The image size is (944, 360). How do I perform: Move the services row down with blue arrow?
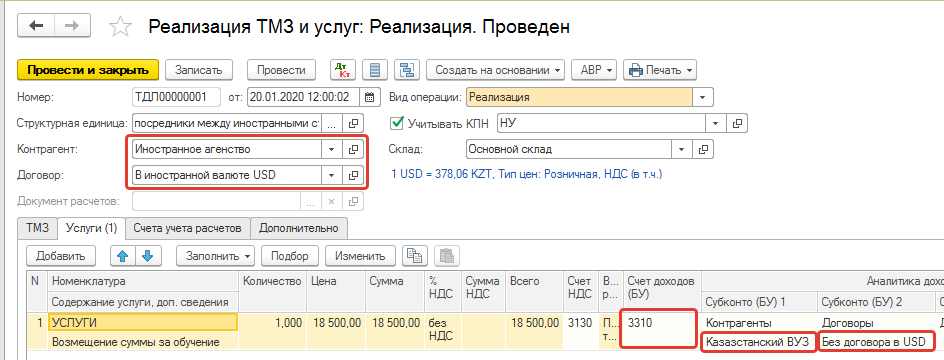point(148,255)
